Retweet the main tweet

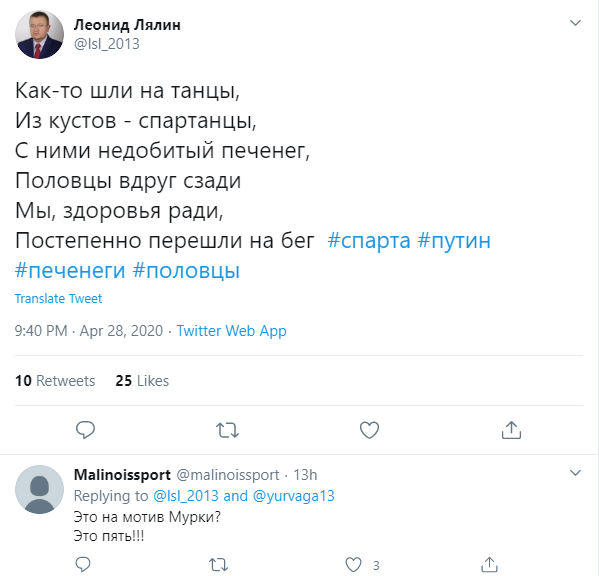pos(227,430)
